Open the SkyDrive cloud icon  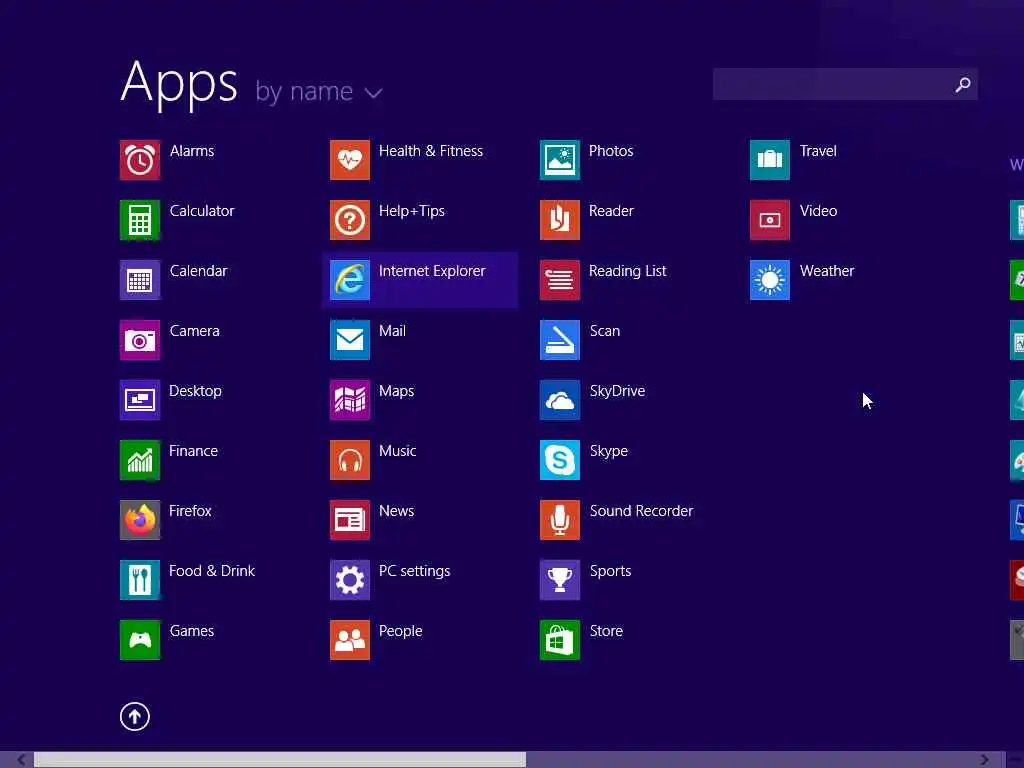pyautogui.click(x=560, y=400)
